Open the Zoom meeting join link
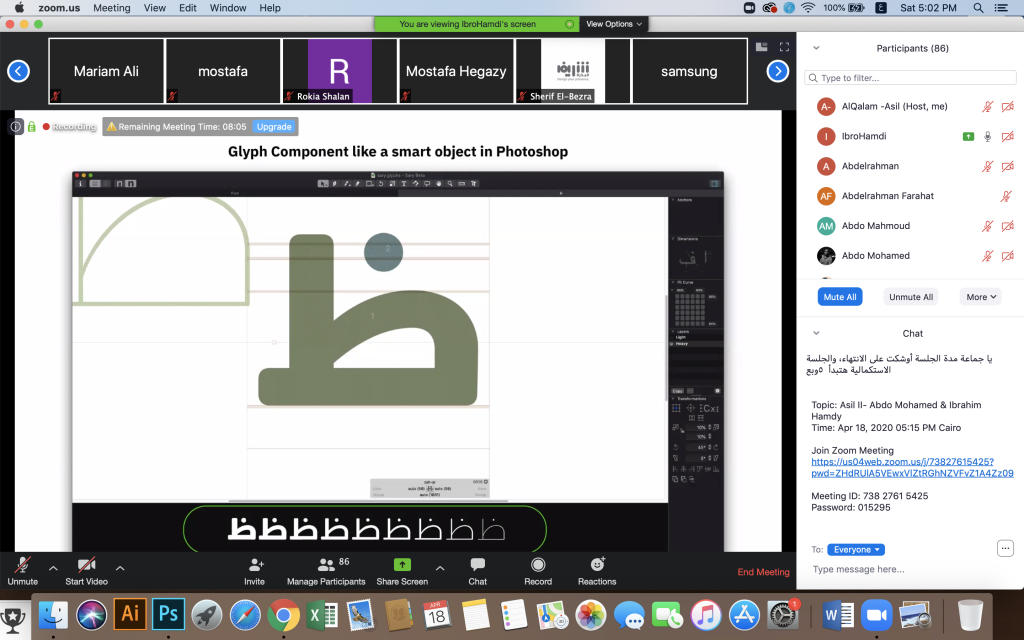Image resolution: width=1024 pixels, height=640 pixels. click(x=912, y=468)
